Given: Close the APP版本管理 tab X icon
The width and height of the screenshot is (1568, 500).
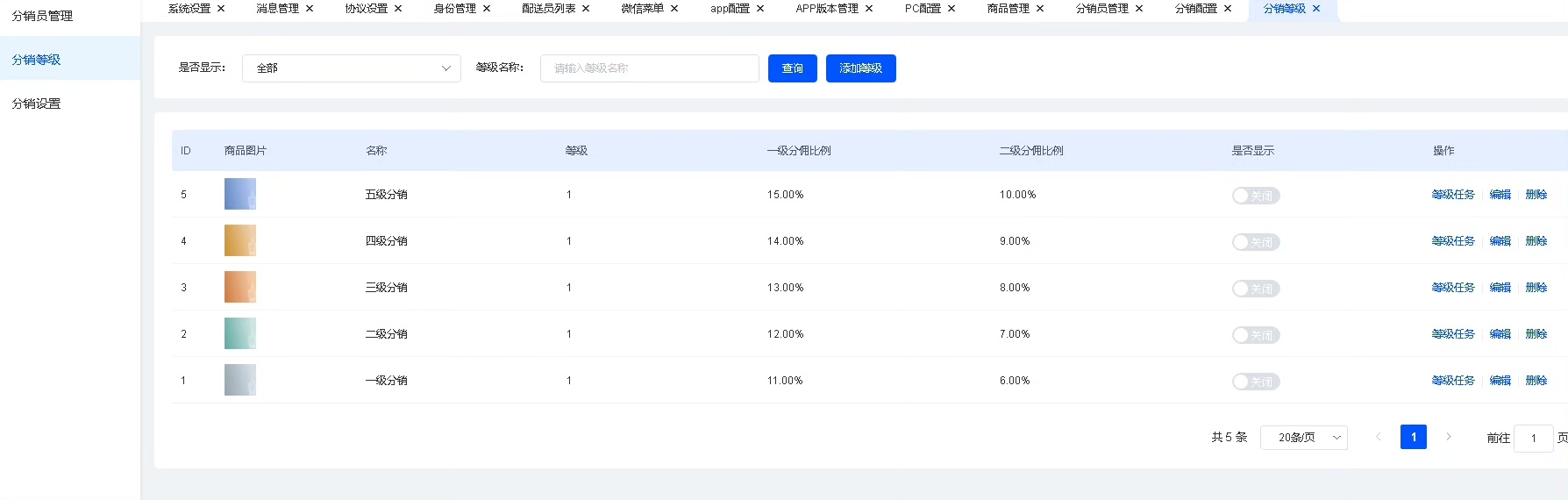Looking at the screenshot, I should coord(869,9).
